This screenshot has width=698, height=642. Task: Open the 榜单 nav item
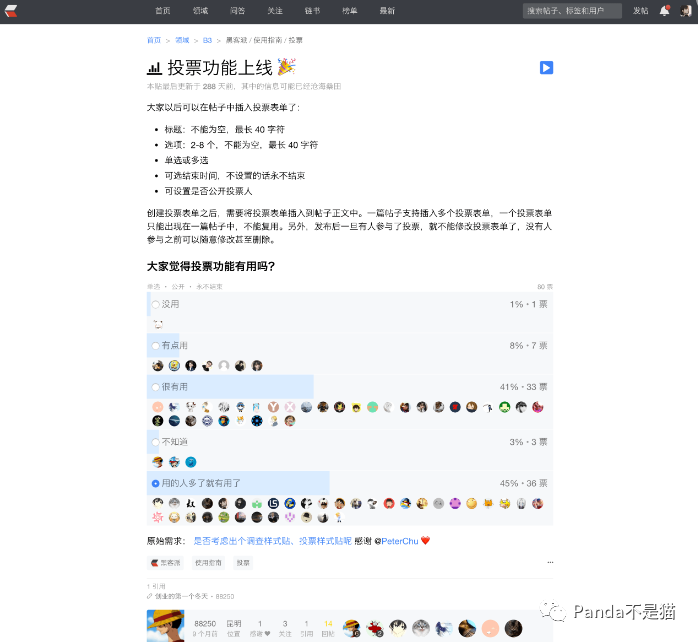[x=349, y=11]
